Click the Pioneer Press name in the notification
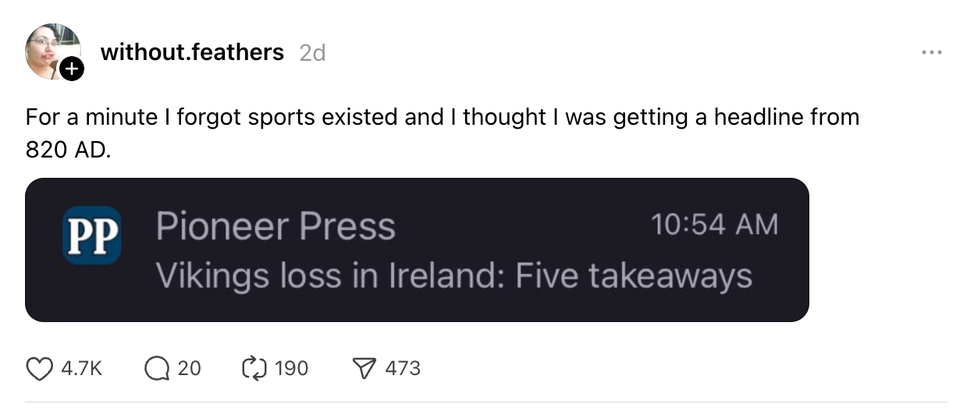960x418 pixels. click(x=275, y=226)
